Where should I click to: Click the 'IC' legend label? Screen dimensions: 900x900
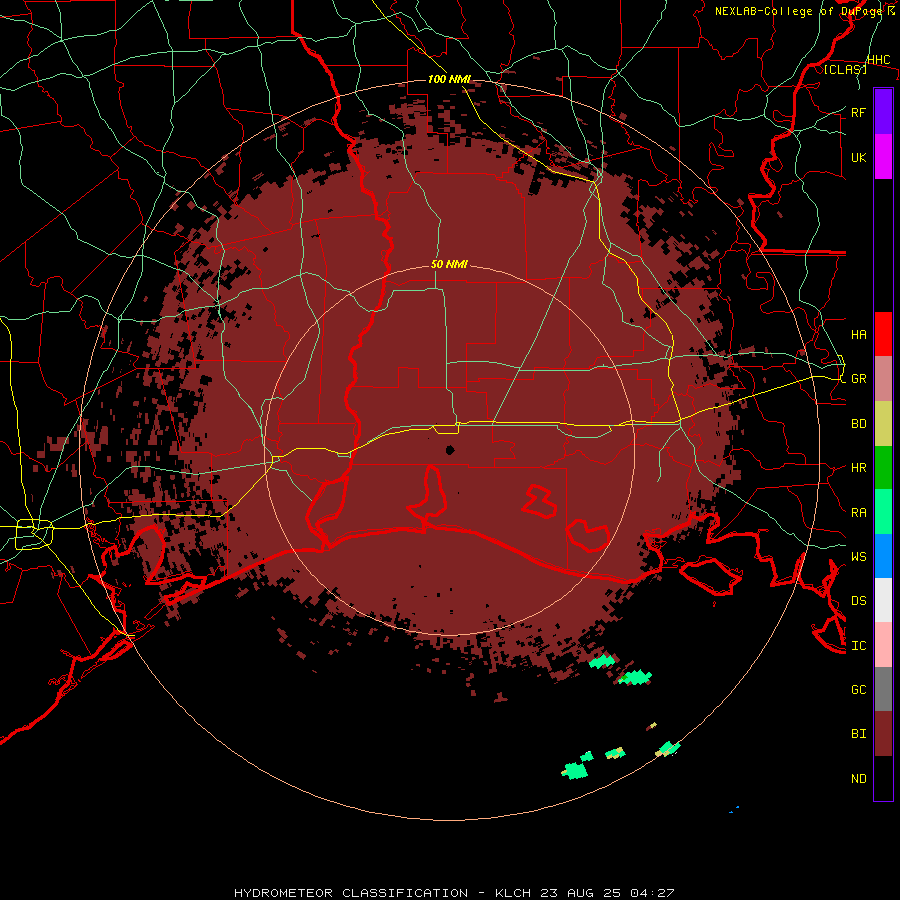pos(858,646)
